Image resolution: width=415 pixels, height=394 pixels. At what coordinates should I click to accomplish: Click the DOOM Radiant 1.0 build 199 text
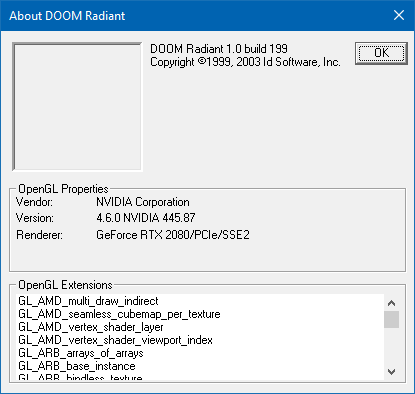click(x=219, y=49)
